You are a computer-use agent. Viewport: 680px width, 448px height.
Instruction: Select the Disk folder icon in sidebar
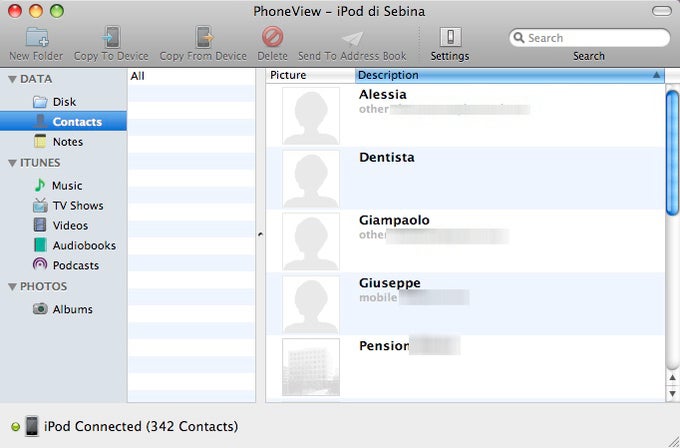(40, 102)
